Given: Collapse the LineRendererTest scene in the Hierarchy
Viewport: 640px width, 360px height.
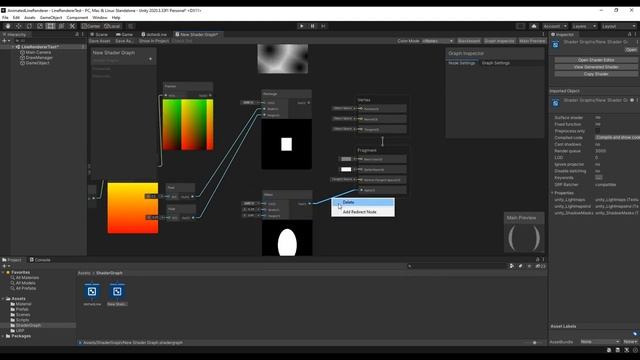Looking at the screenshot, I should click(x=13, y=47).
